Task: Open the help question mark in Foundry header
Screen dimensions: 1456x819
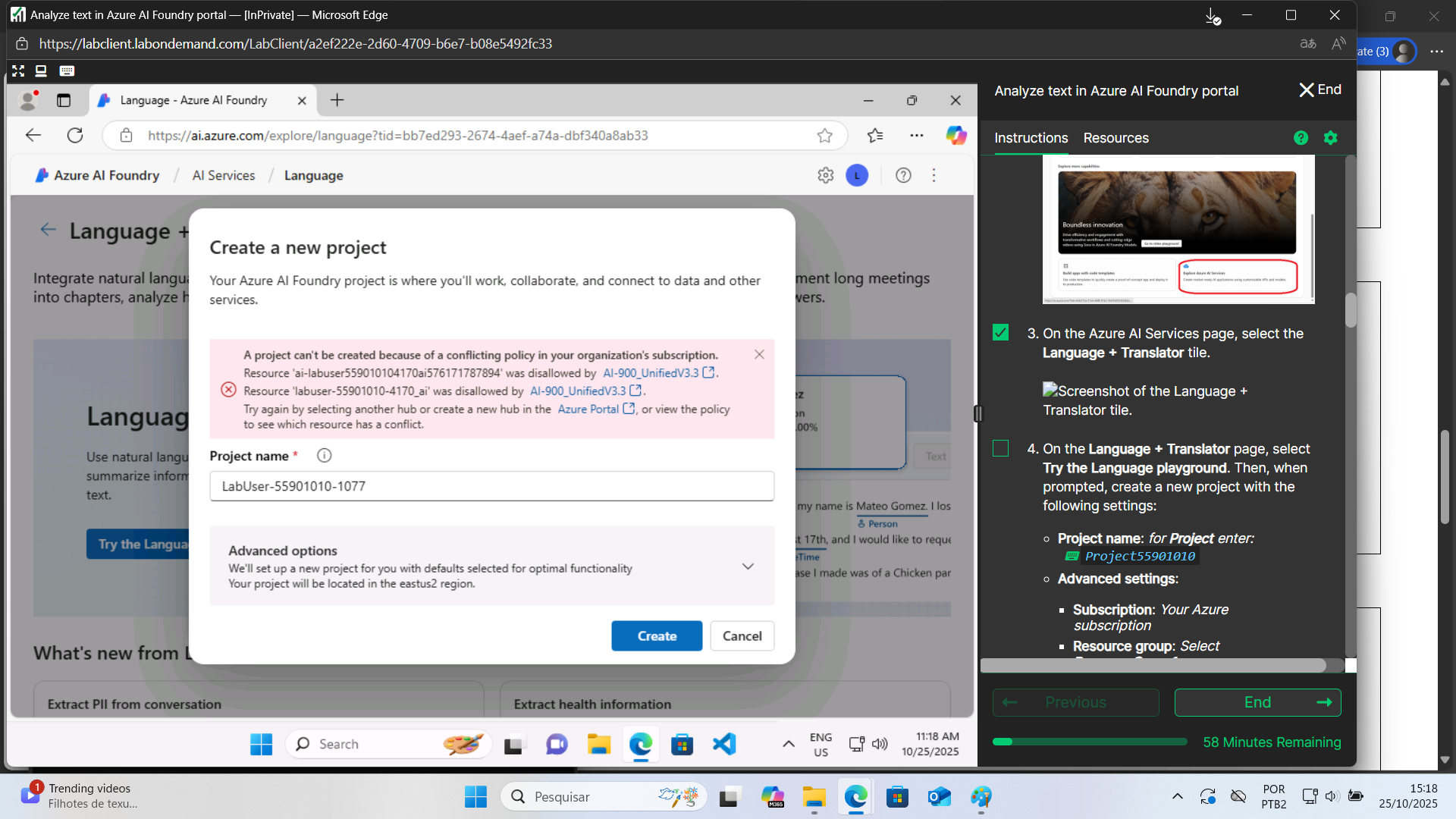Action: pyautogui.click(x=903, y=175)
